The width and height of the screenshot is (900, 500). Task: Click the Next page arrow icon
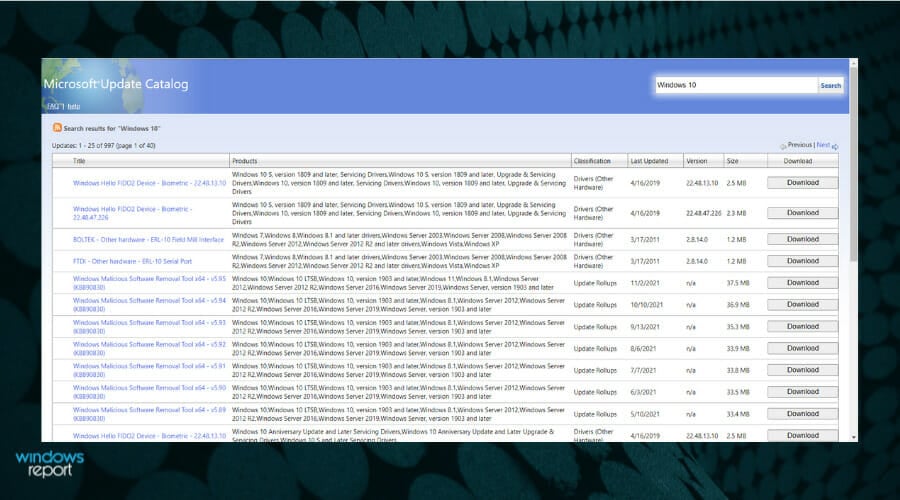pyautogui.click(x=835, y=146)
